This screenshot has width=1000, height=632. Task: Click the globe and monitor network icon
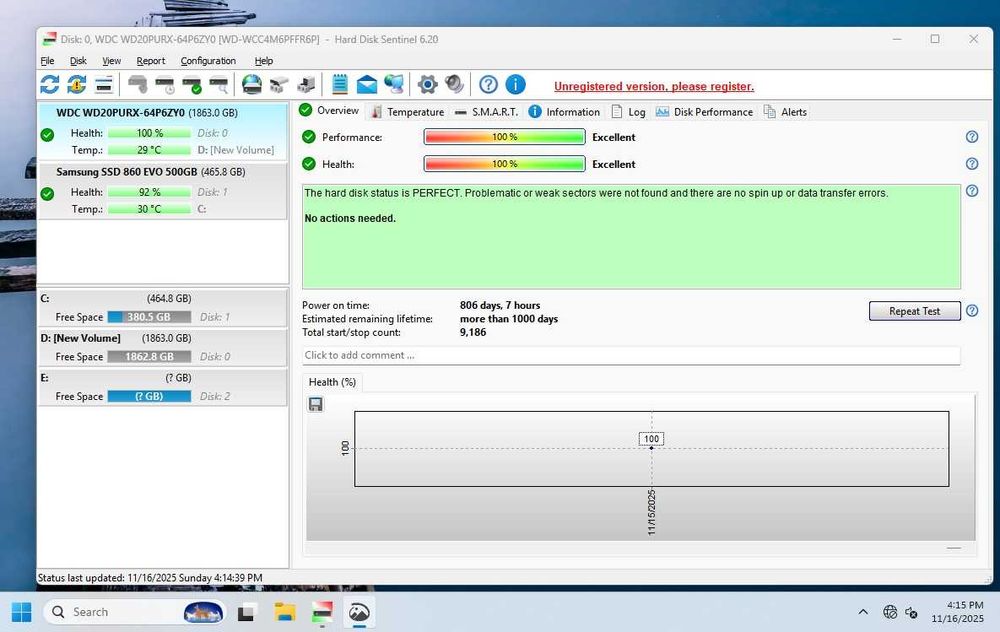pyautogui.click(x=394, y=84)
